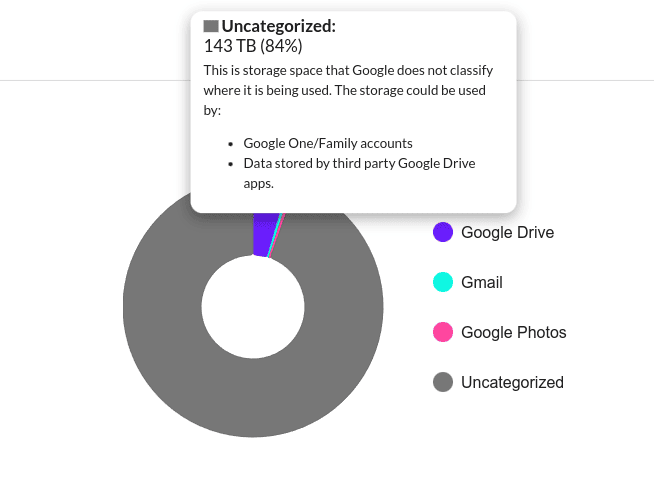Click the 143 TB (84%) value text
The height and width of the screenshot is (490, 654).
click(253, 46)
